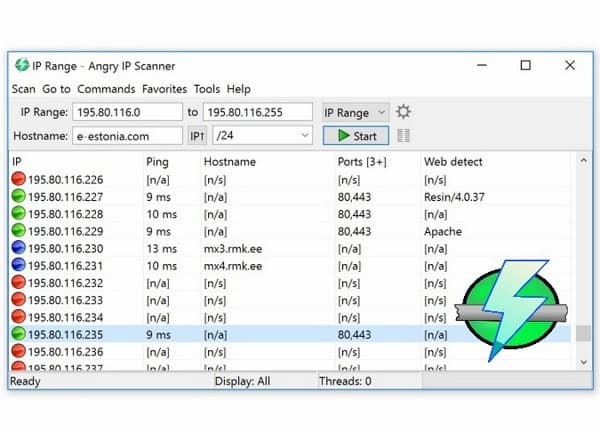Click ports 80,443 in highlighted row 195.80.116.235
This screenshot has width=600, height=433.
click(x=354, y=335)
